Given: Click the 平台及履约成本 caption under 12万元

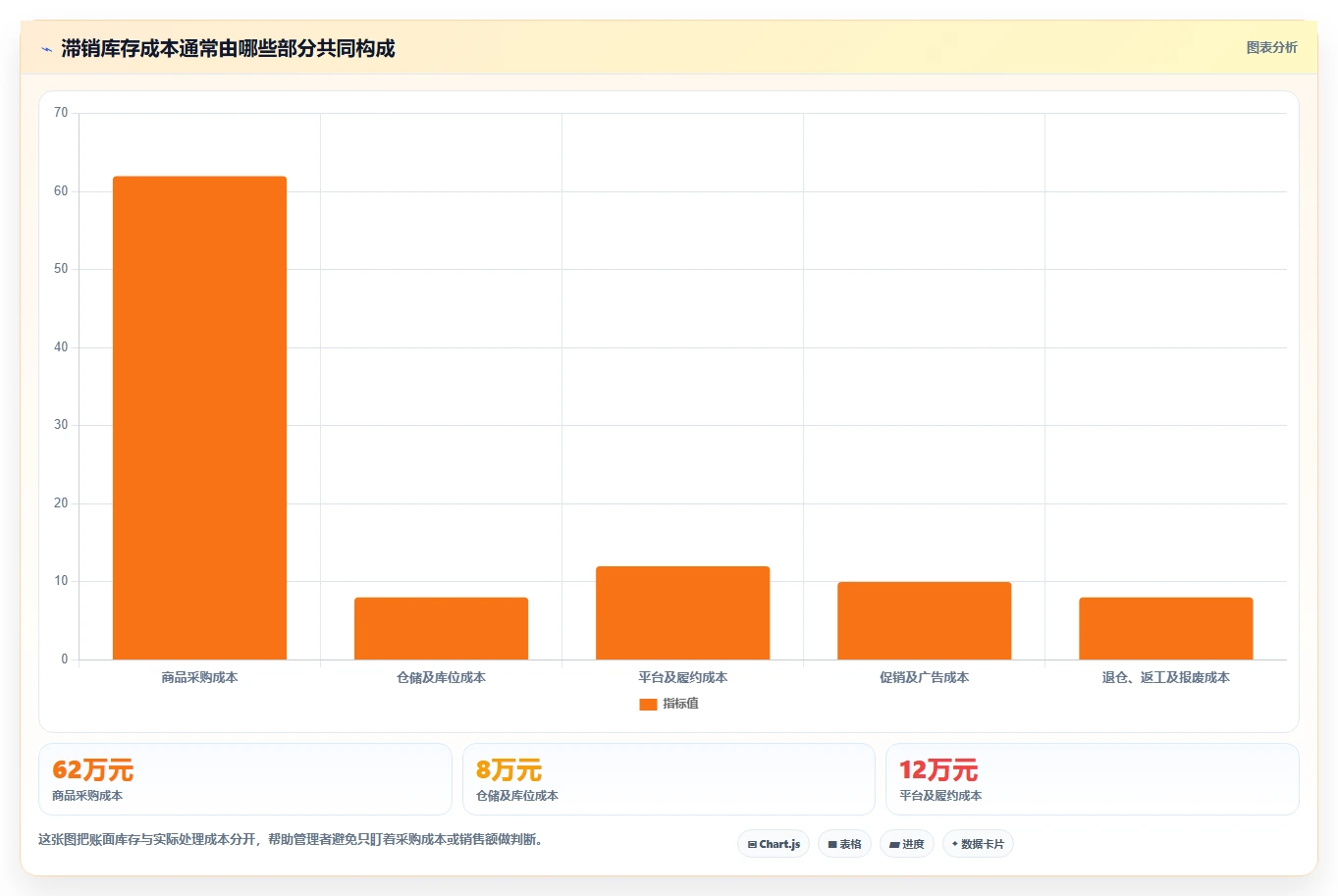Looking at the screenshot, I should click(x=940, y=796).
